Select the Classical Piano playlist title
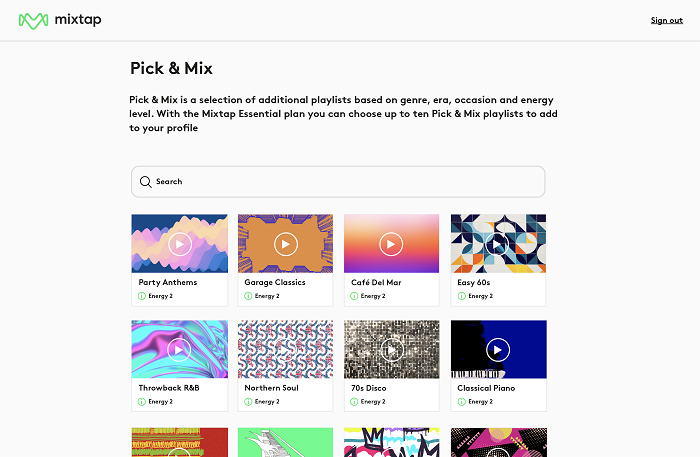Screen dimensions: 700x457 point(488,387)
